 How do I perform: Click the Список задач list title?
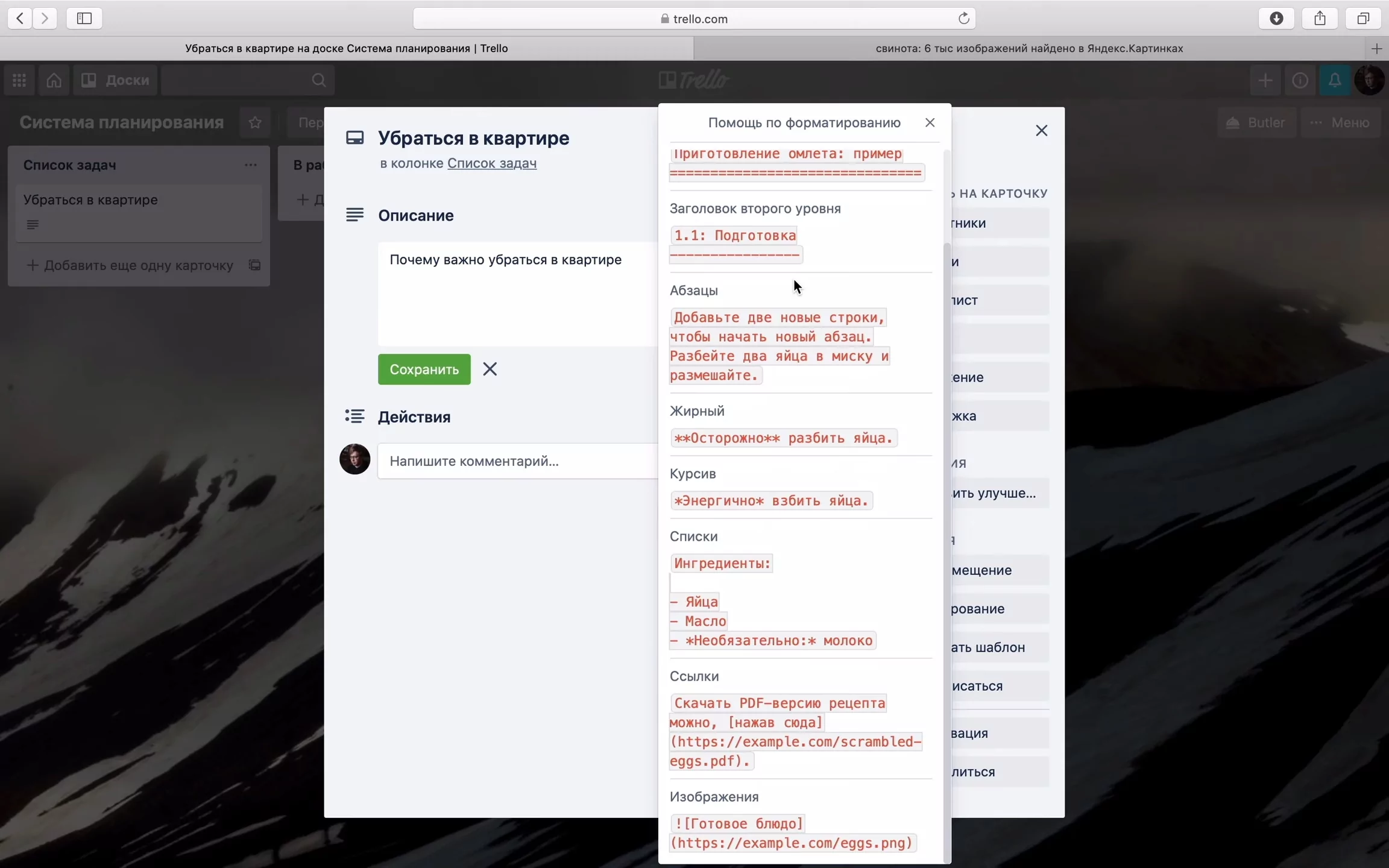(x=69, y=165)
